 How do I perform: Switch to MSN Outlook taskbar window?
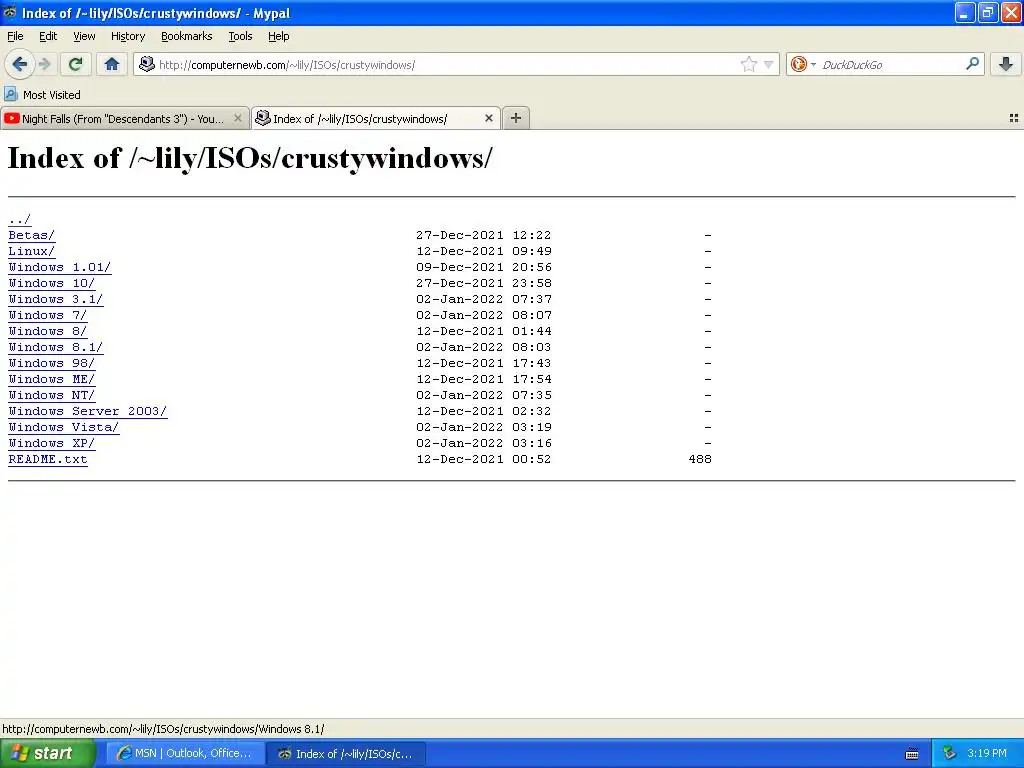click(186, 754)
